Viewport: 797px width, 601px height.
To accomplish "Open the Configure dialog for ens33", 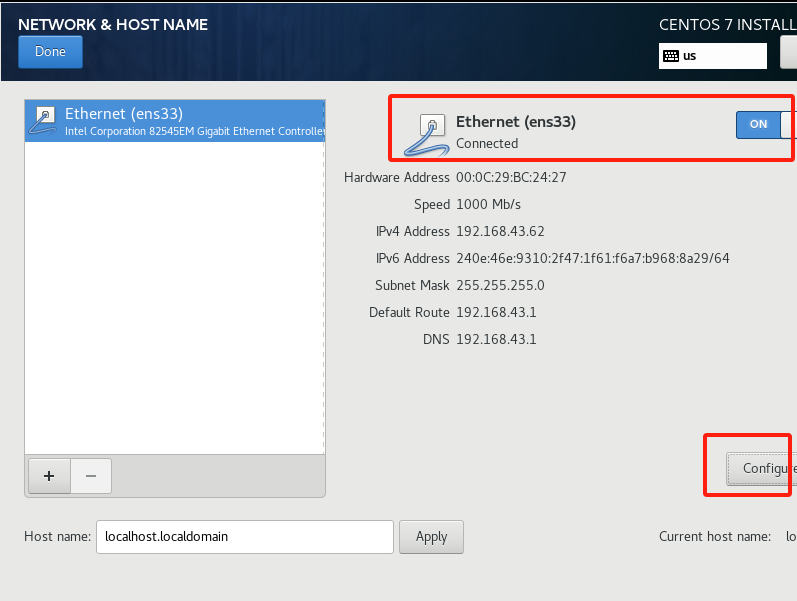I will point(766,468).
